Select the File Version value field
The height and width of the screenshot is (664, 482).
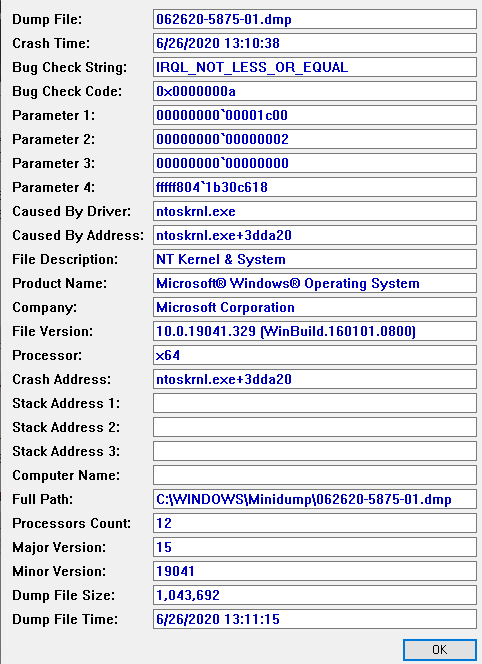coord(315,331)
